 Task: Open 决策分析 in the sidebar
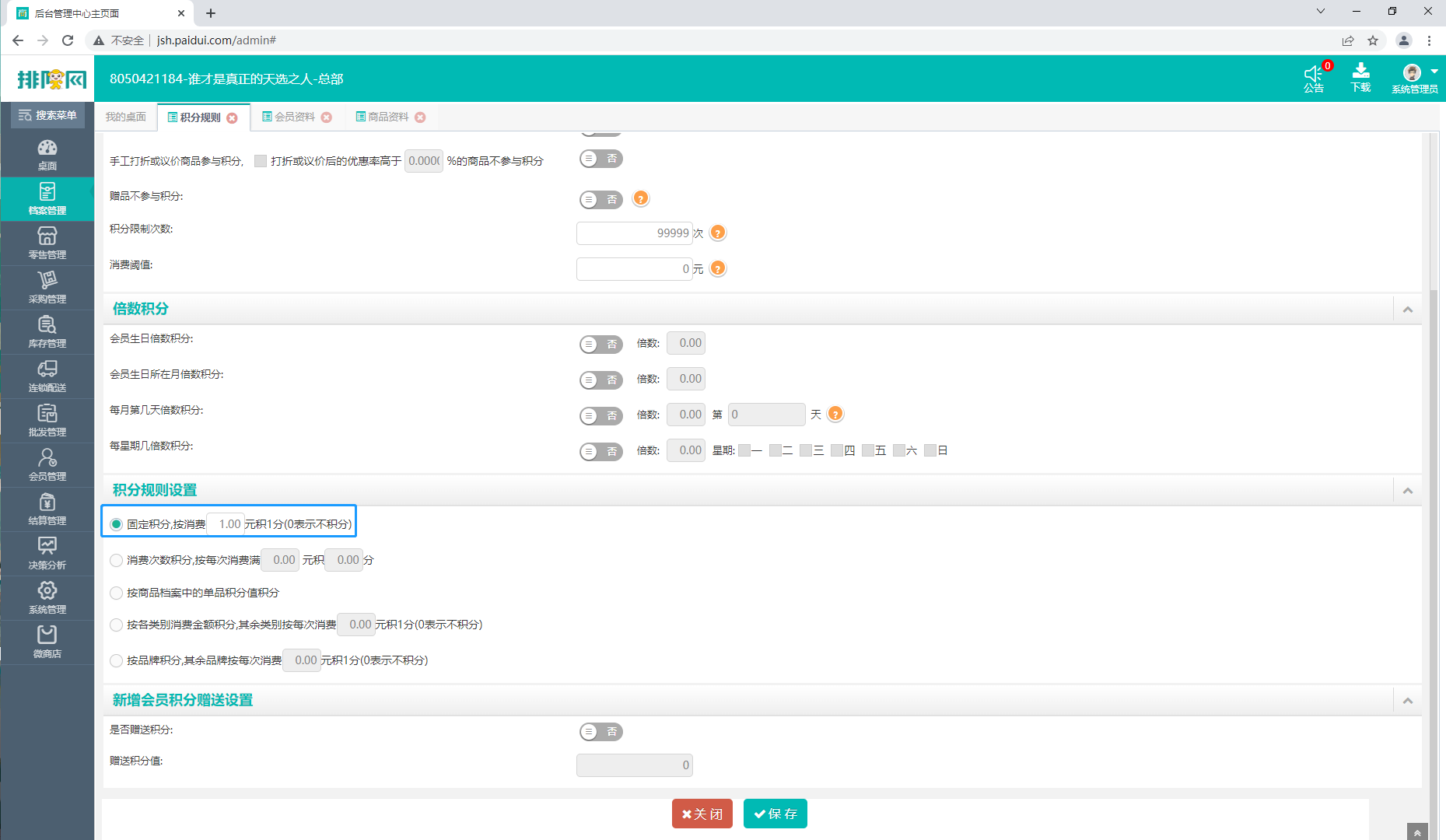point(47,554)
